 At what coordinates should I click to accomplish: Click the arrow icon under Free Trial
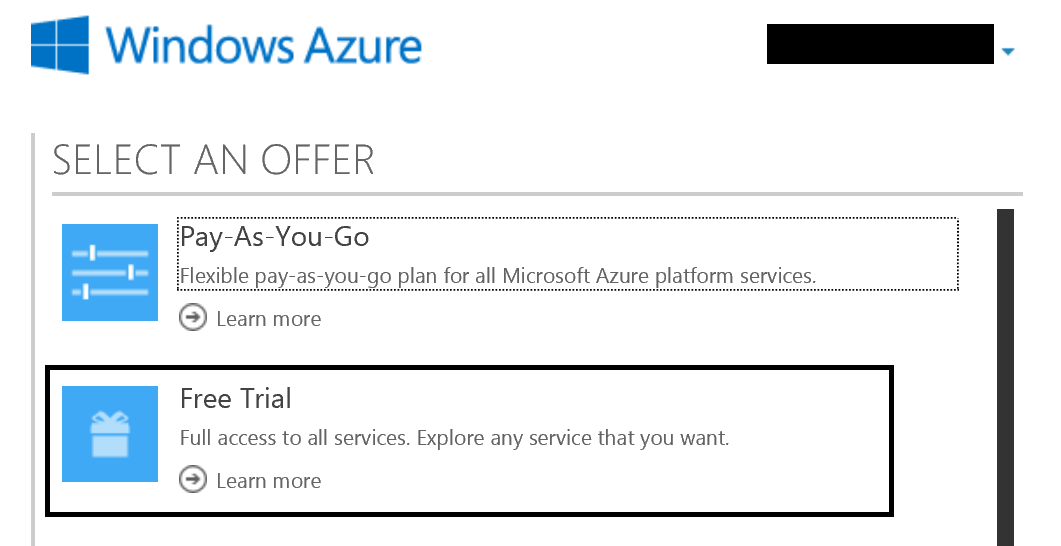coord(193,480)
